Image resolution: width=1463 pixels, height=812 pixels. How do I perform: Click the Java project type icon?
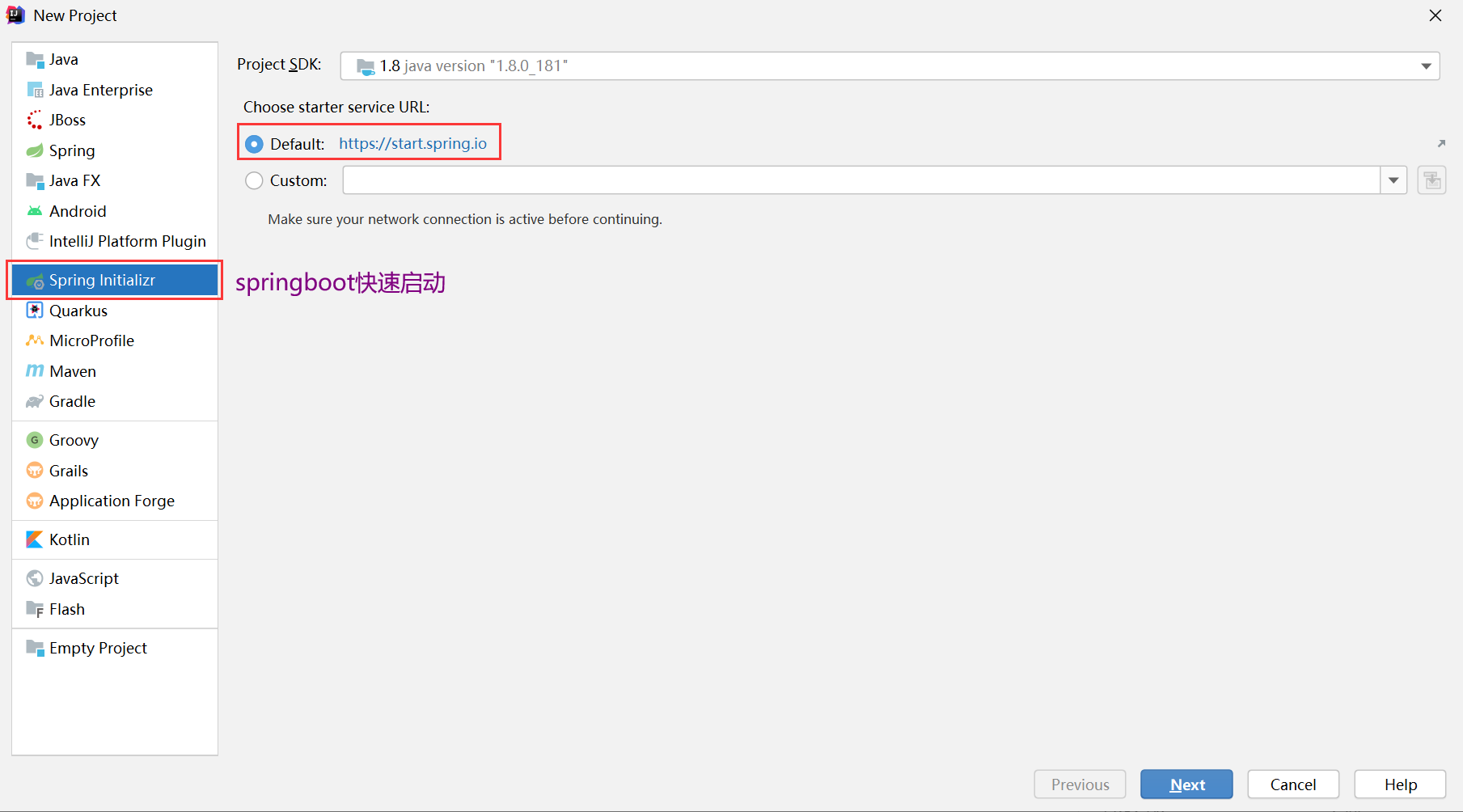[35, 59]
